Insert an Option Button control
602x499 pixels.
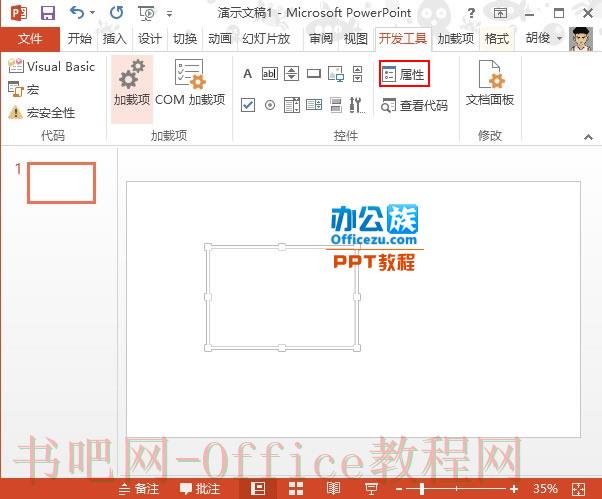tap(270, 104)
